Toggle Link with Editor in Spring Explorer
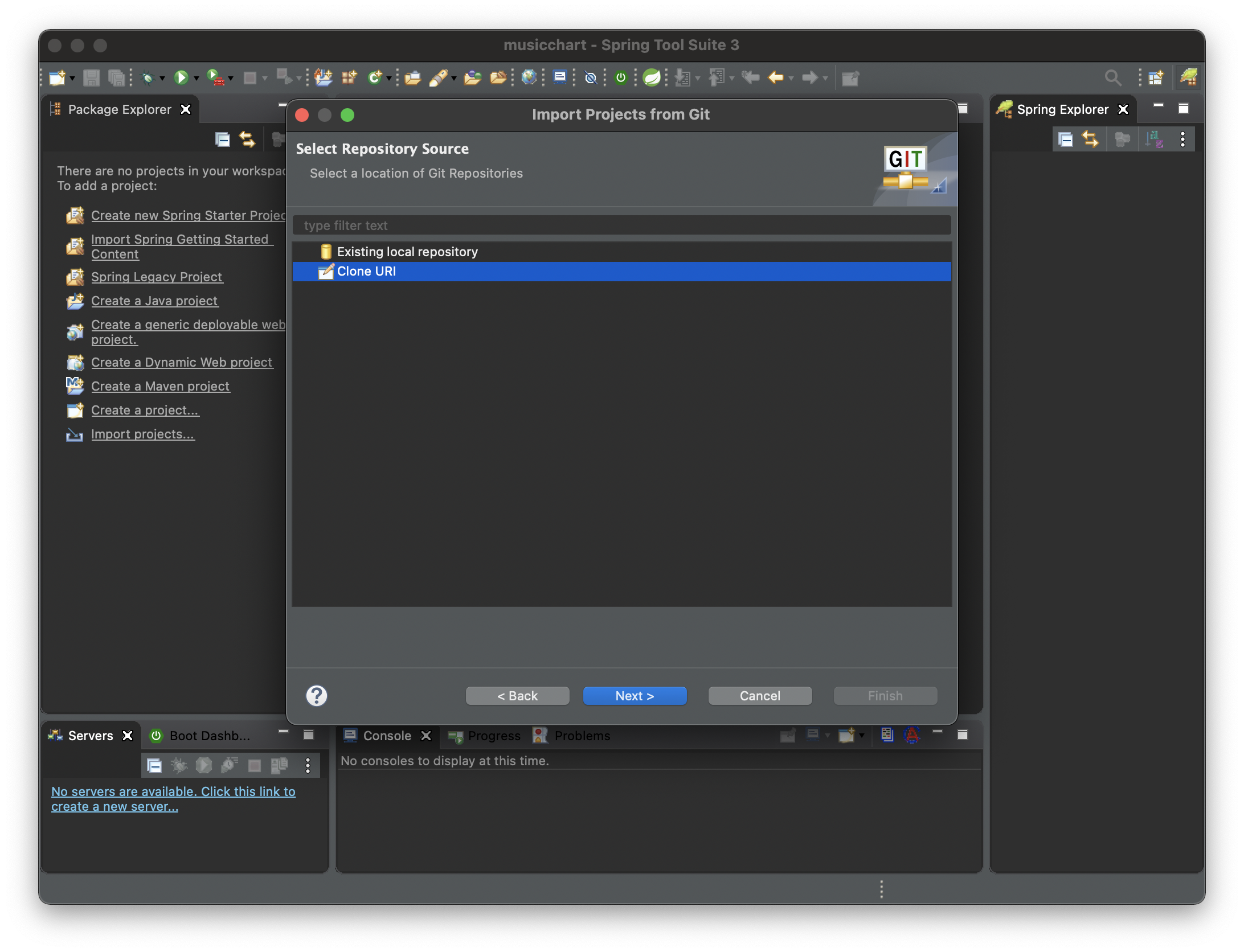 tap(1090, 139)
